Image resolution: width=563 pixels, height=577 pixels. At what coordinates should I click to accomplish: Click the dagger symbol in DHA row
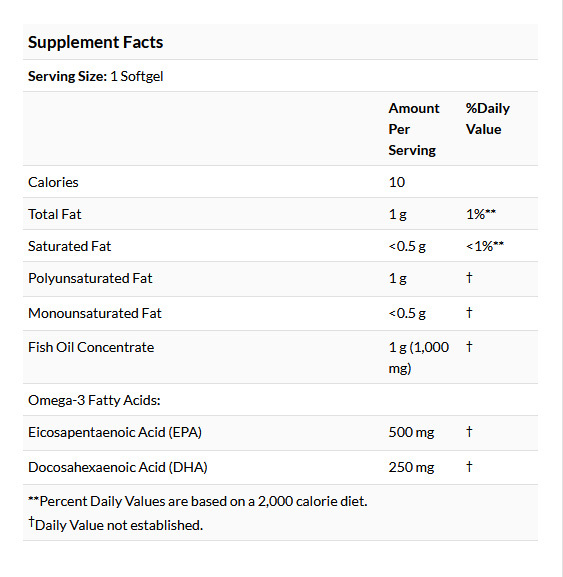coord(469,466)
